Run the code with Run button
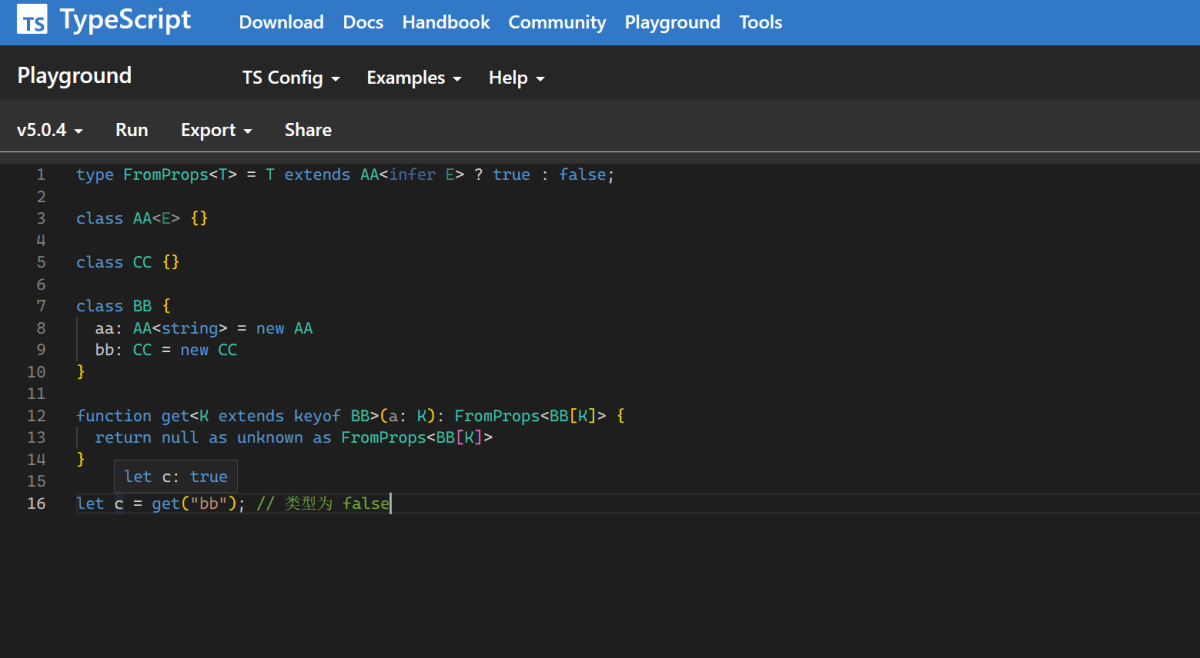 click(x=132, y=130)
